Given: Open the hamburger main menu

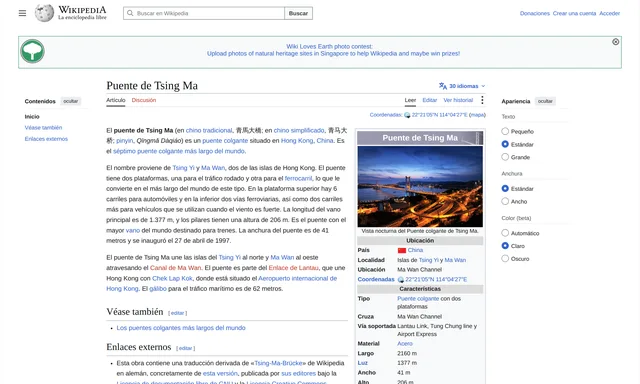Looking at the screenshot, I should [22, 13].
